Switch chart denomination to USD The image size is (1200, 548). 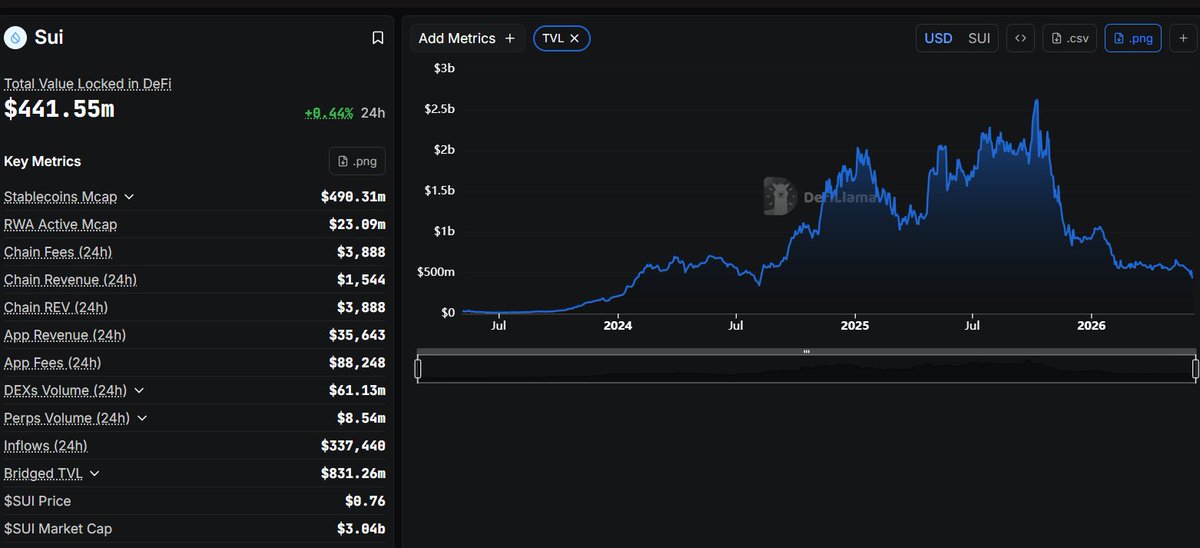tap(938, 38)
